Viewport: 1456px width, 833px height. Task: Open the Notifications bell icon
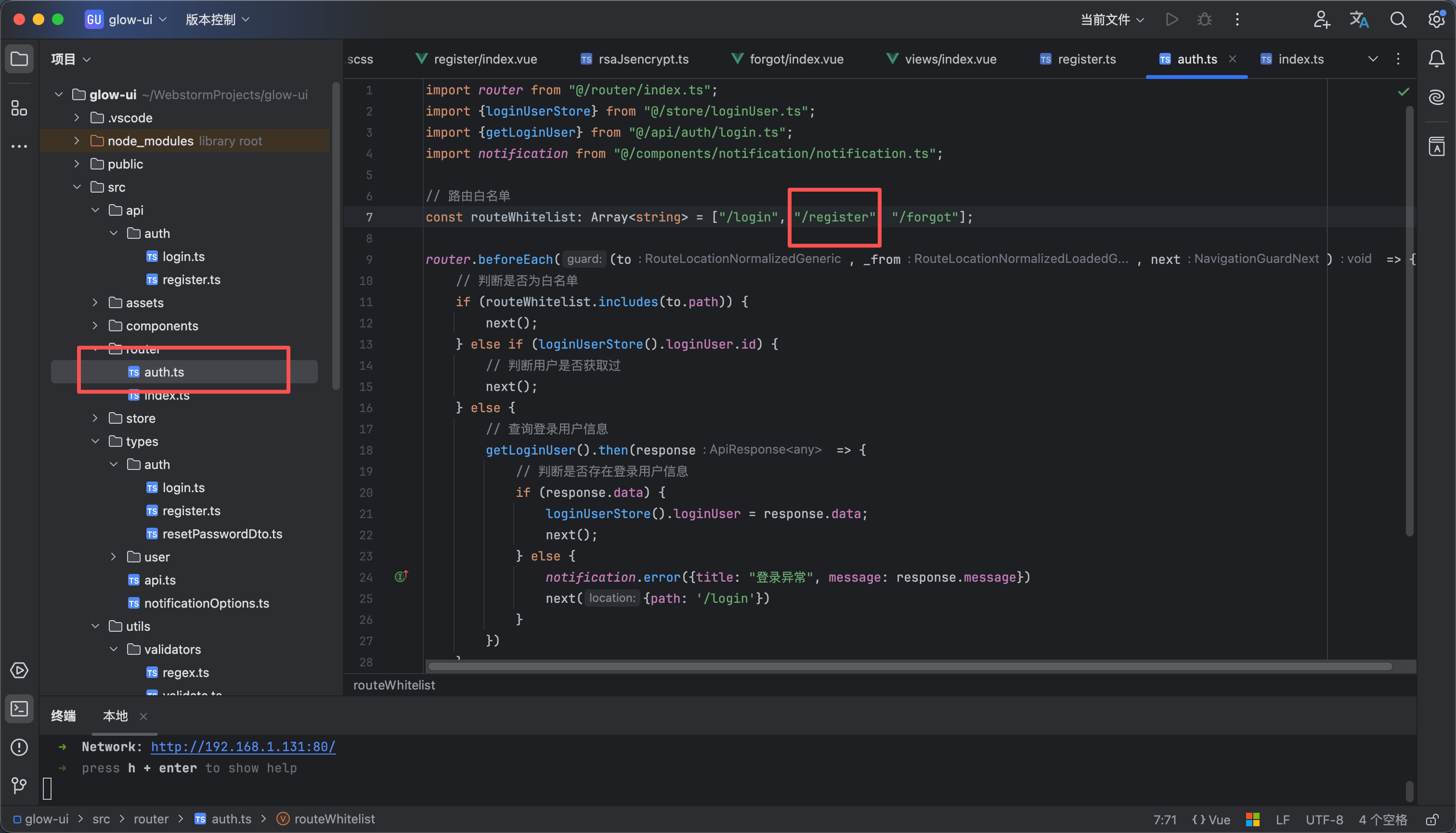(x=1436, y=59)
